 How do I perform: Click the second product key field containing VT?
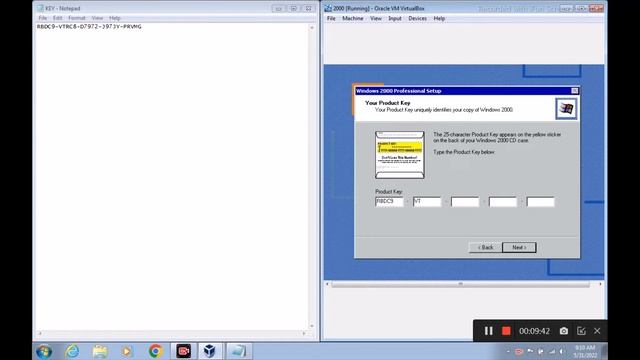pyautogui.click(x=427, y=202)
